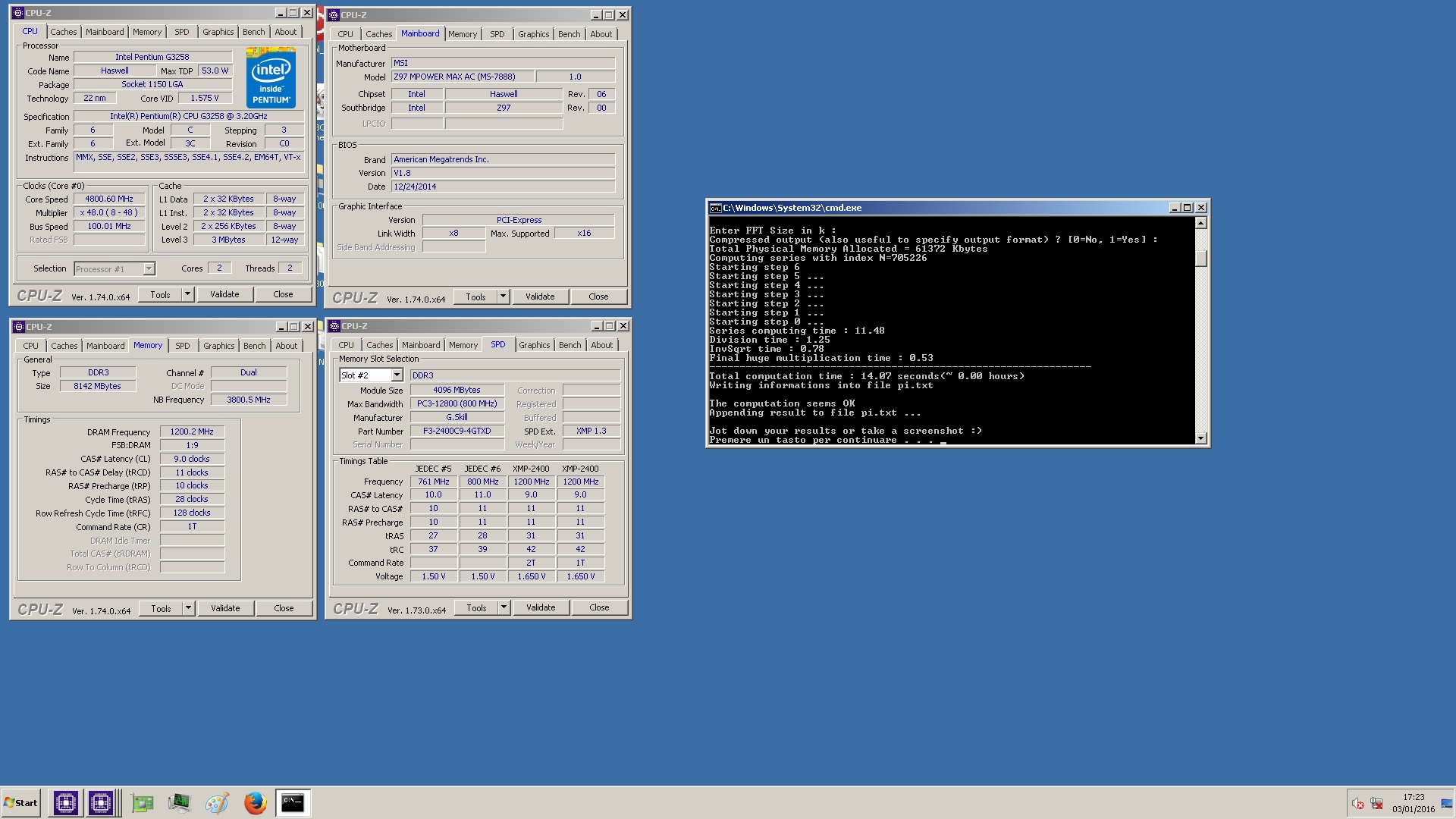Select Memory tab in the SPD window
The width and height of the screenshot is (1456, 819).
pos(463,345)
